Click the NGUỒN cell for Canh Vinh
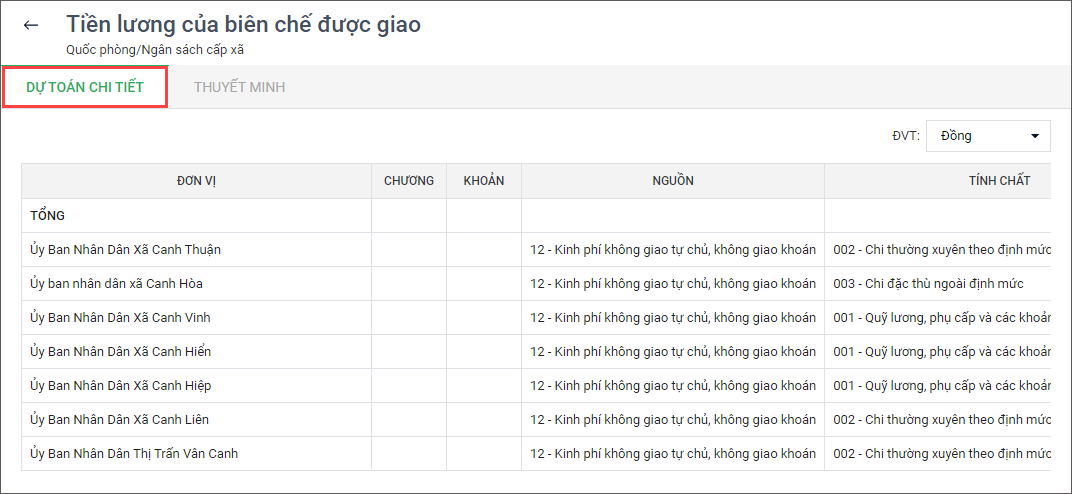Screen dimensions: 1072x494 (673, 317)
